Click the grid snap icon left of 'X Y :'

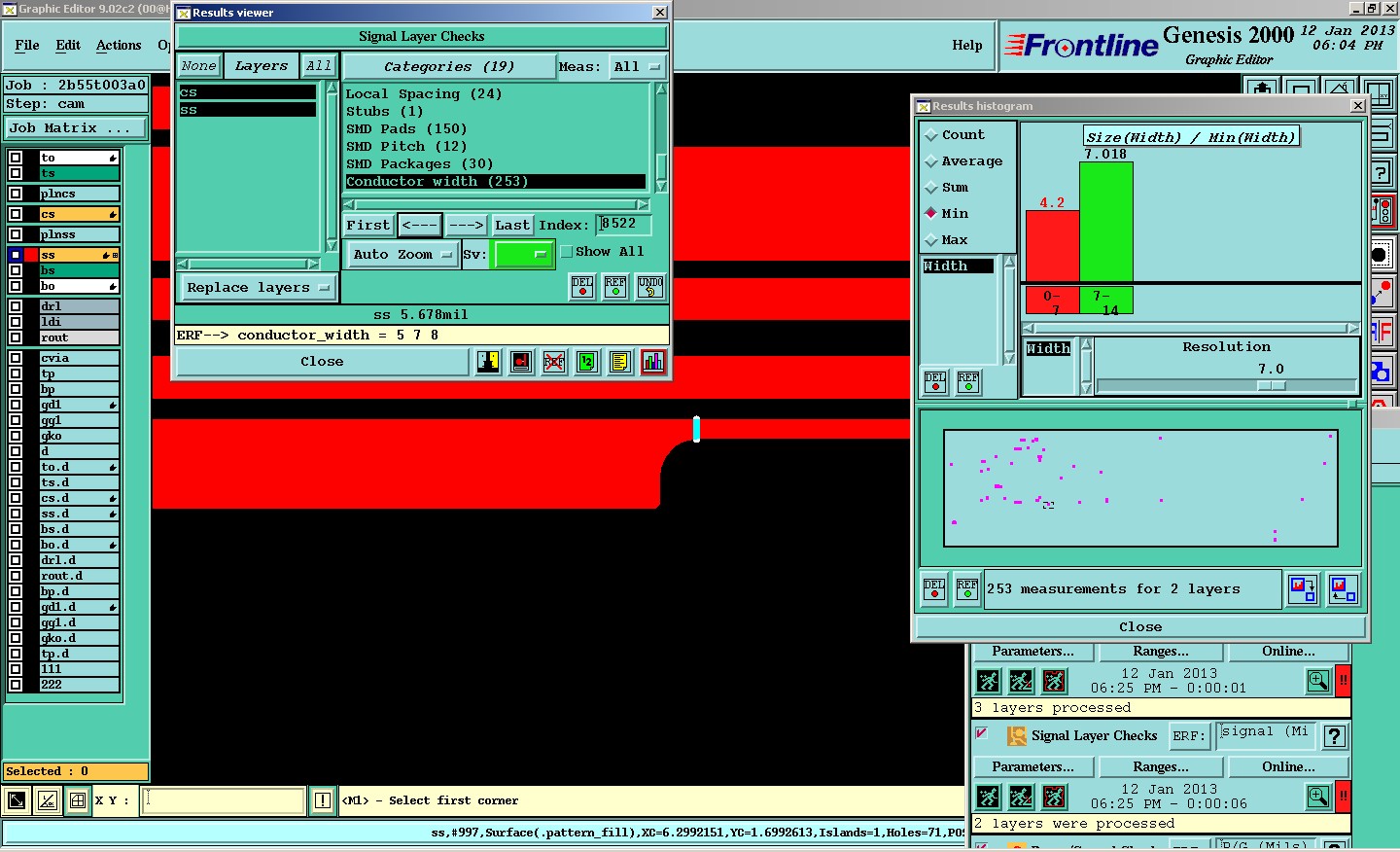(x=78, y=801)
